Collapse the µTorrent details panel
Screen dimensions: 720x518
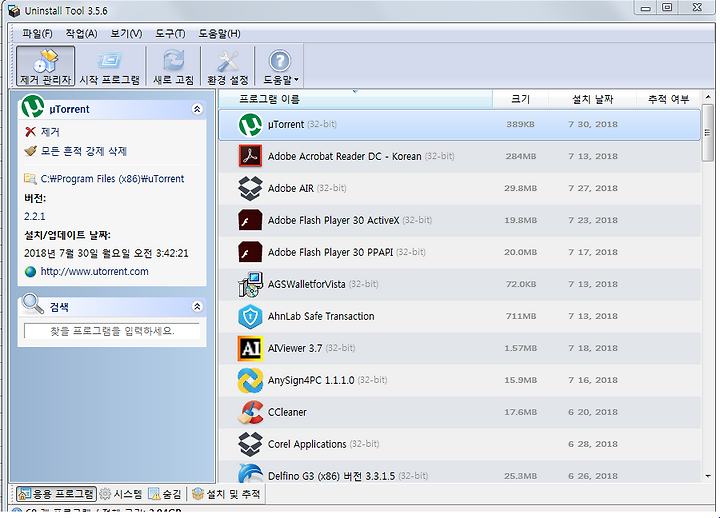pyautogui.click(x=197, y=109)
